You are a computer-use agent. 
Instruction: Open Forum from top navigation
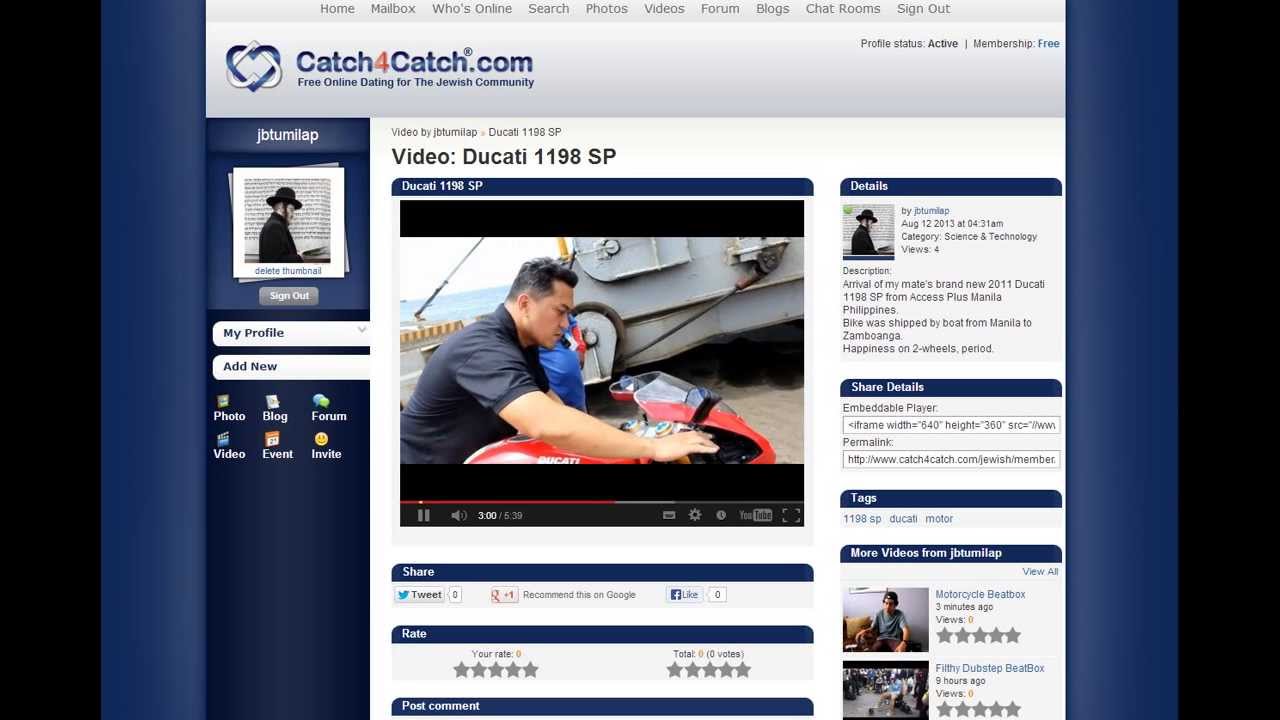click(x=720, y=9)
